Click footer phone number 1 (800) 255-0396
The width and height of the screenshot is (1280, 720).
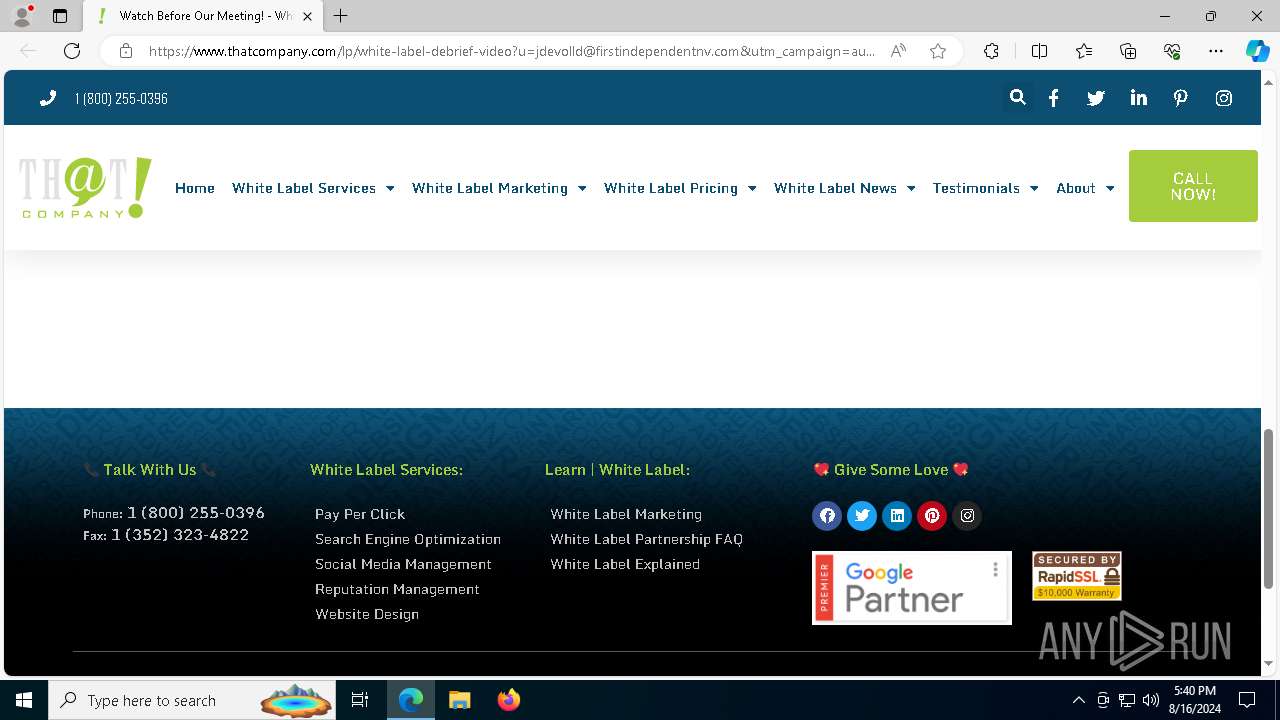pyautogui.click(x=196, y=513)
